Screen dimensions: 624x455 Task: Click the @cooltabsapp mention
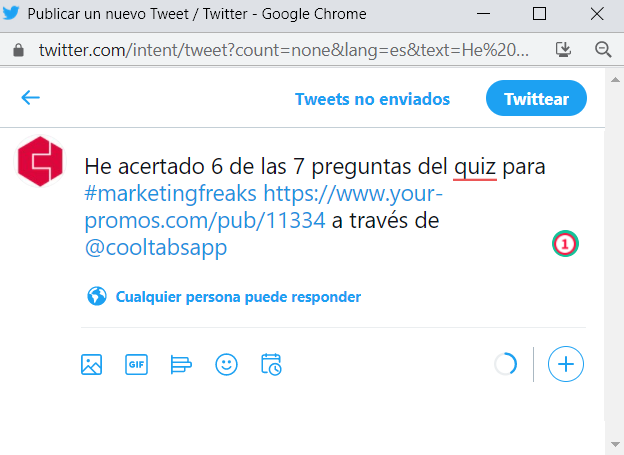click(156, 248)
